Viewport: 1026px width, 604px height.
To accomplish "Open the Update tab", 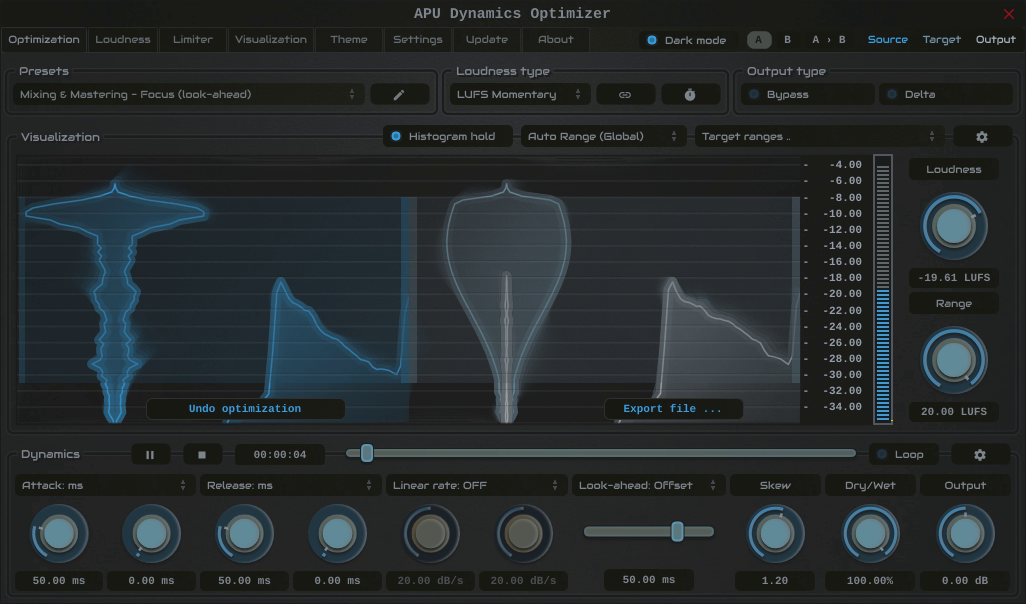I will click(x=487, y=39).
